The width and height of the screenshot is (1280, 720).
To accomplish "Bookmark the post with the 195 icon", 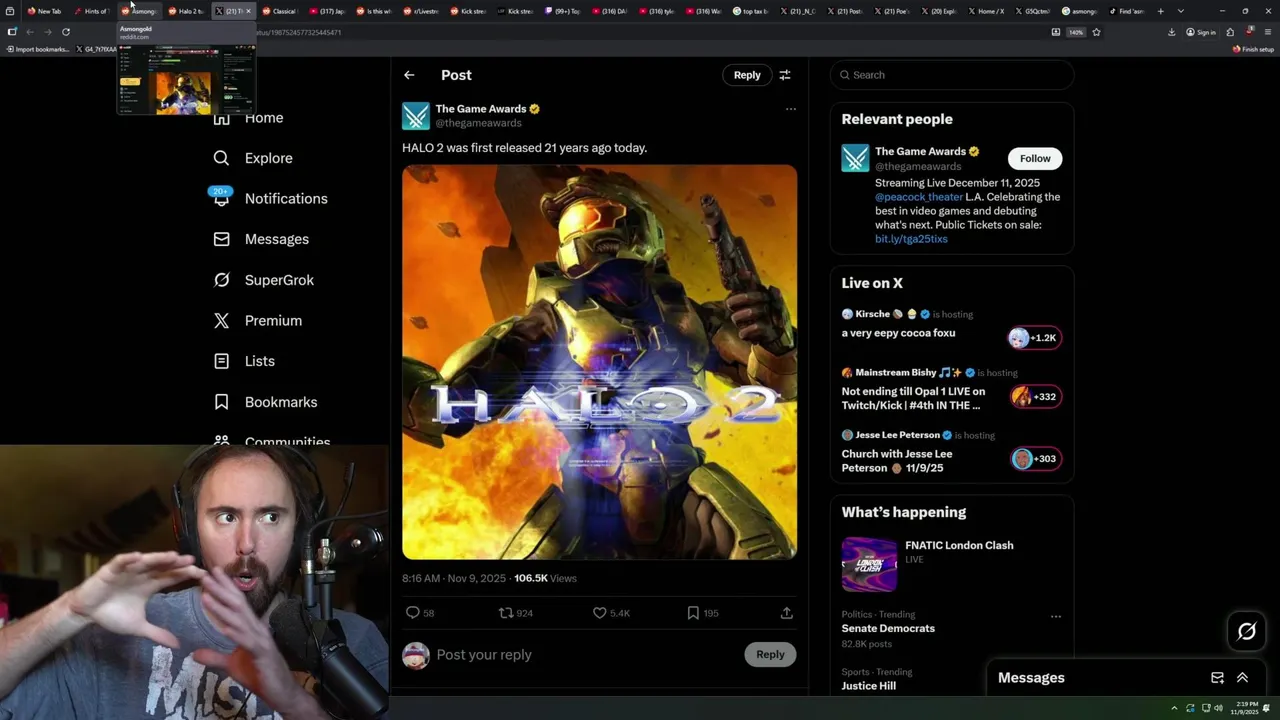I will point(693,613).
